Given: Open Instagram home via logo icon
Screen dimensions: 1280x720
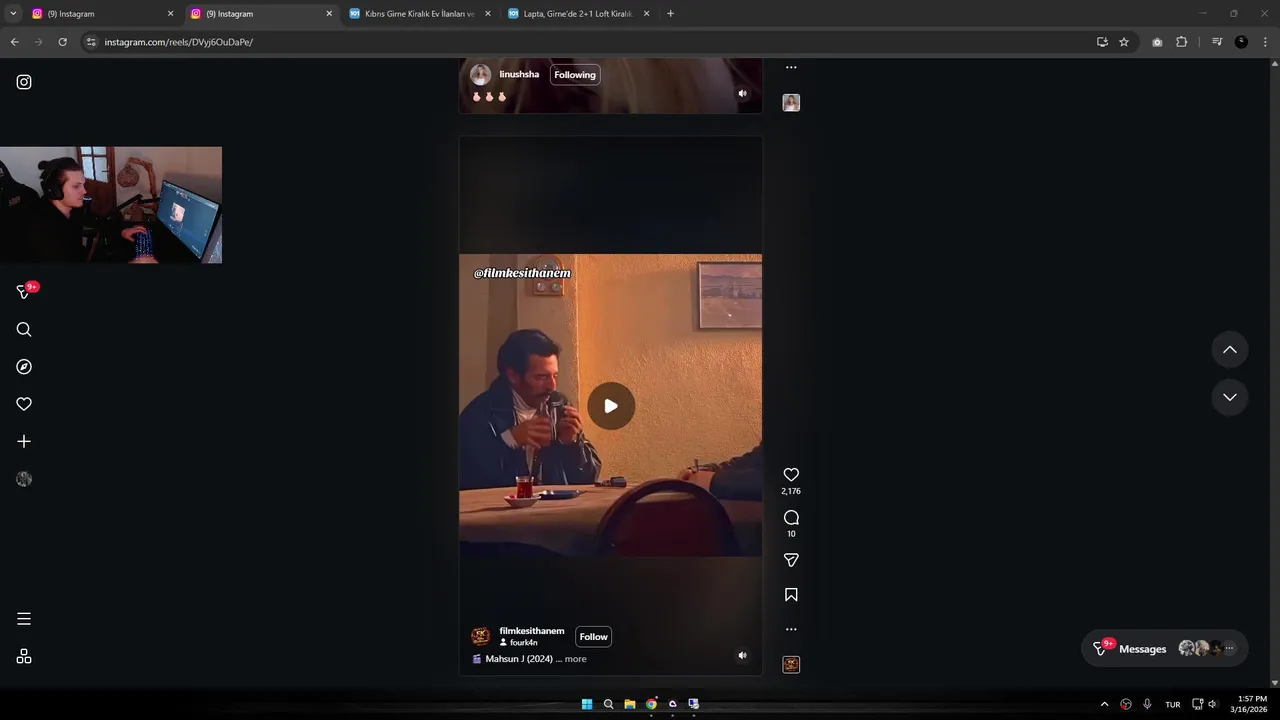Looking at the screenshot, I should click(x=24, y=82).
